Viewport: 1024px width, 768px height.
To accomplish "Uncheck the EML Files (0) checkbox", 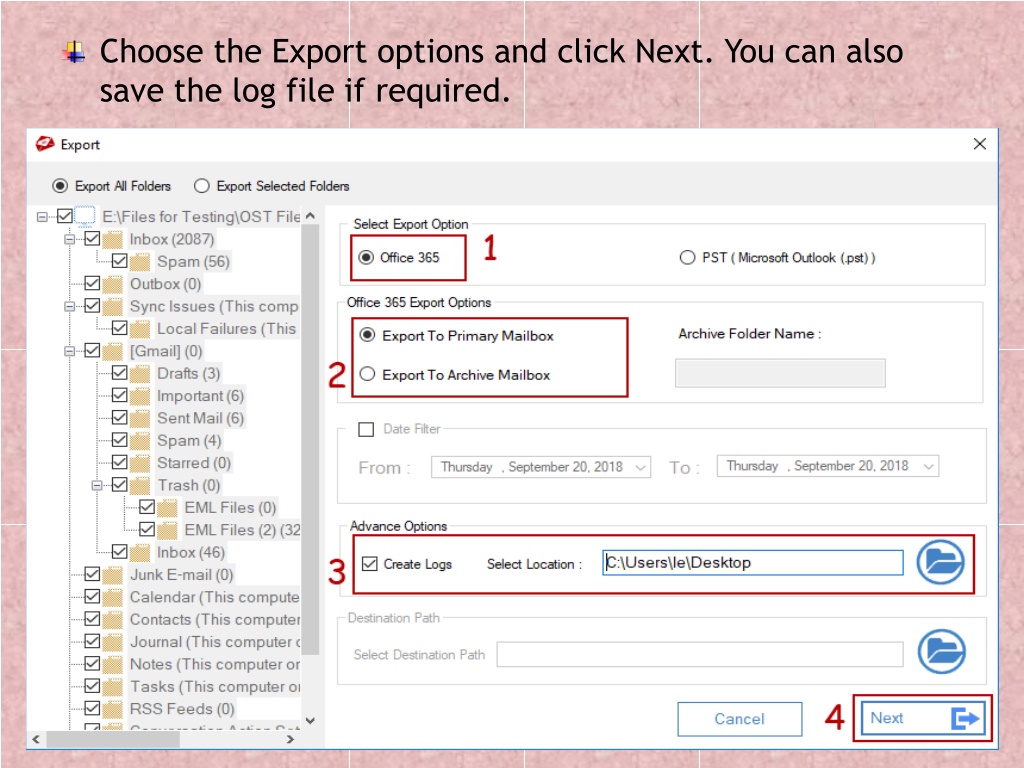I will coord(147,507).
